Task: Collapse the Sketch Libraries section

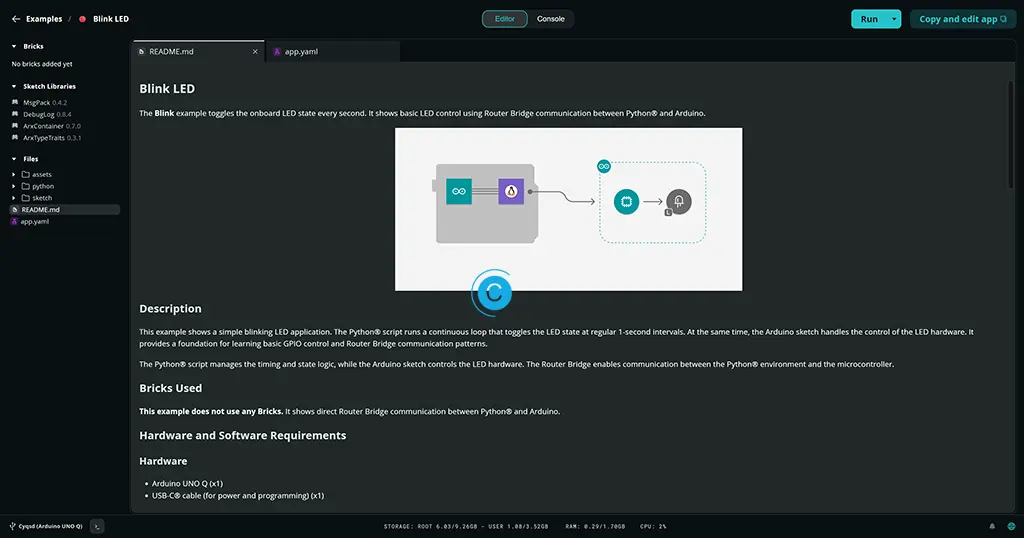Action: (x=14, y=86)
